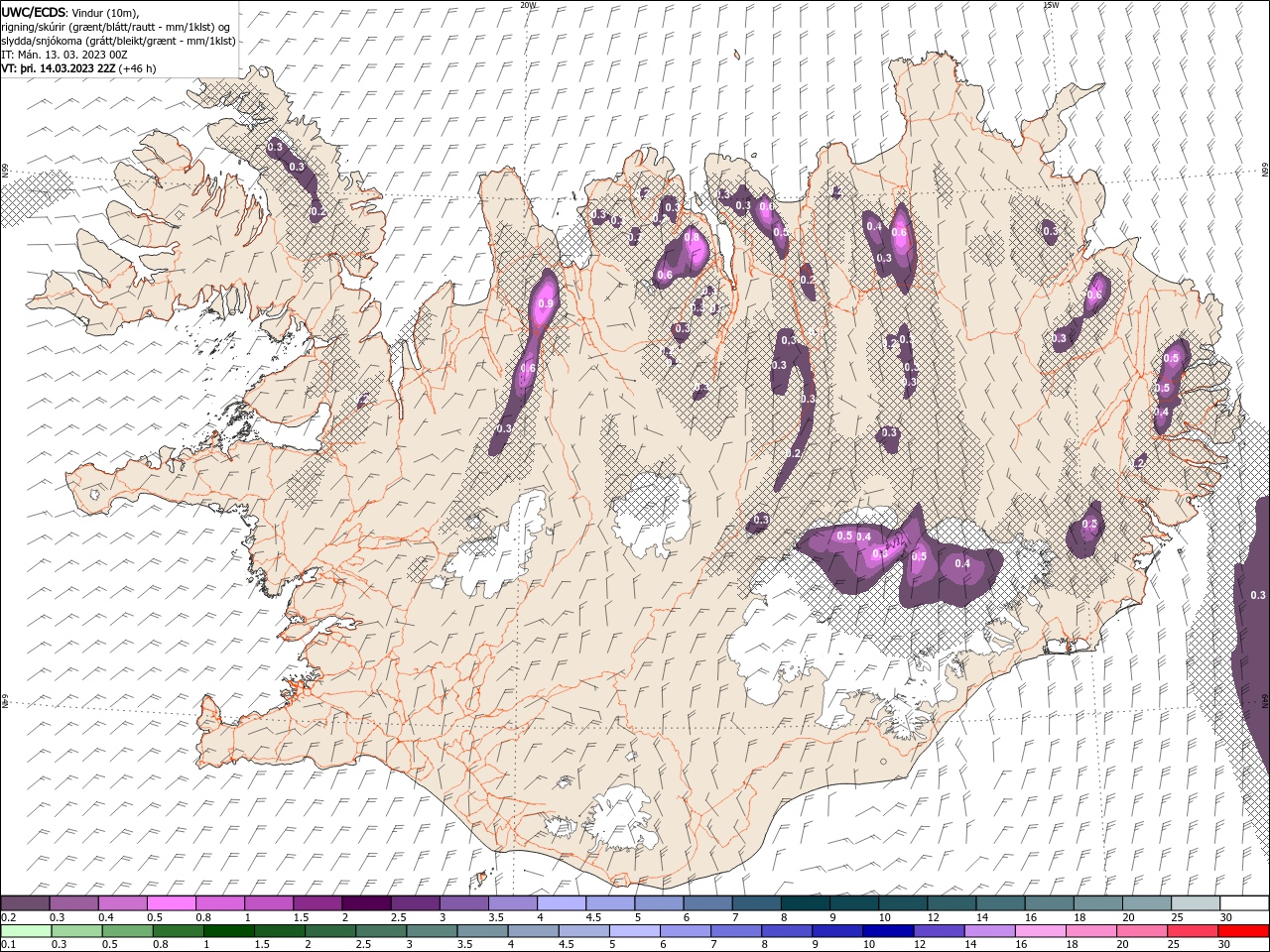Viewport: 1270px width, 952px height.
Task: Click the 0.9 snowfall value label
Action: click(x=545, y=304)
